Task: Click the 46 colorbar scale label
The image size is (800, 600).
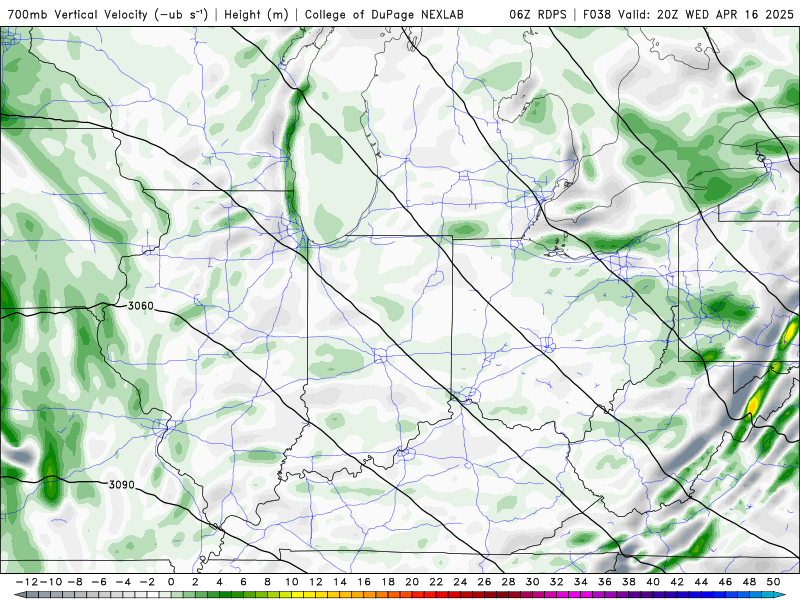Action: pos(726,582)
